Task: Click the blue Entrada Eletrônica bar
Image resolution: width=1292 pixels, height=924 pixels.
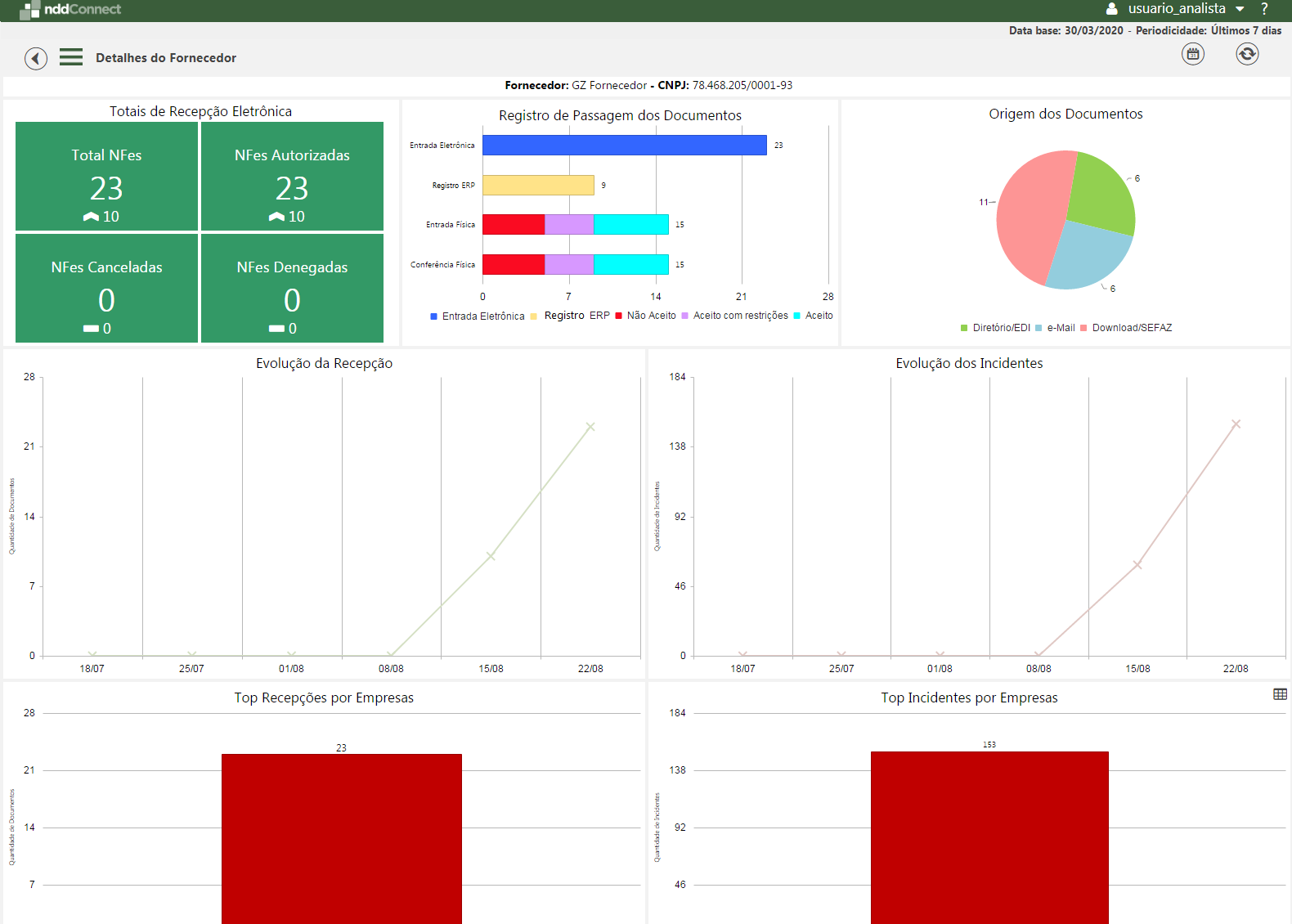Action: coord(624,146)
